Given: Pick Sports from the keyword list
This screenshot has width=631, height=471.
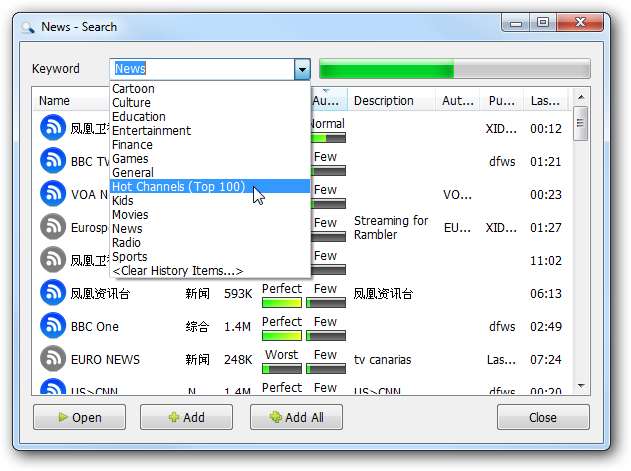Looking at the screenshot, I should pos(210,256).
